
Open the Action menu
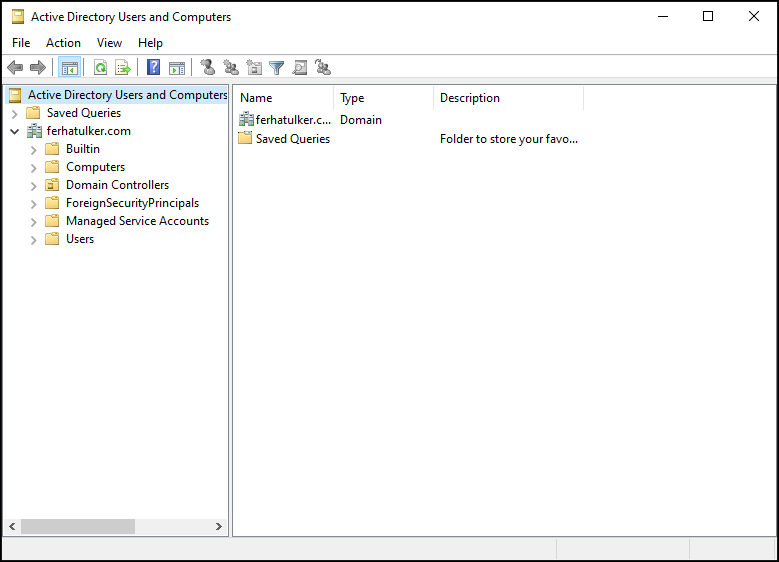(63, 43)
